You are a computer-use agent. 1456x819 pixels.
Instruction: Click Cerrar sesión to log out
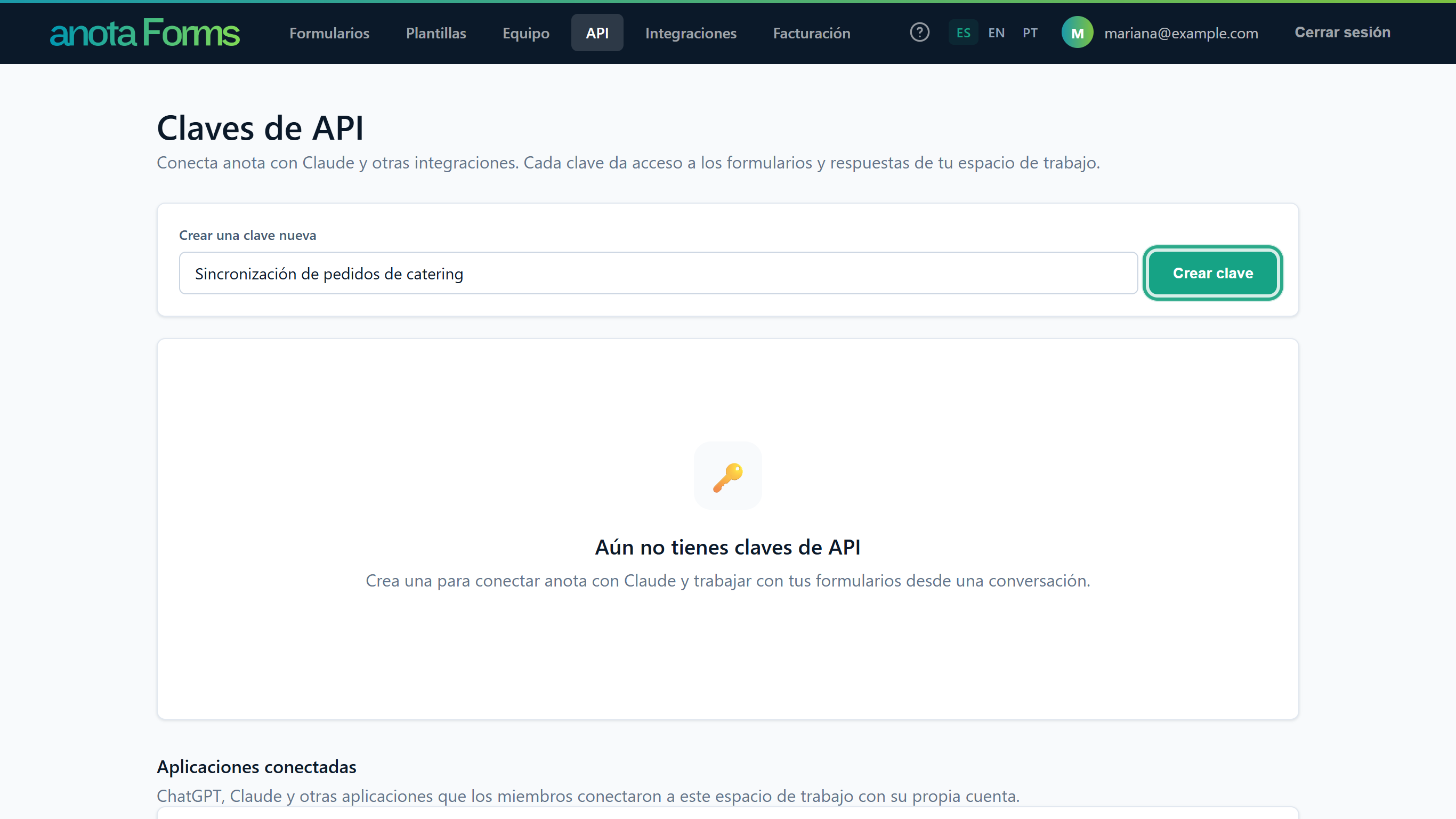click(x=1342, y=32)
